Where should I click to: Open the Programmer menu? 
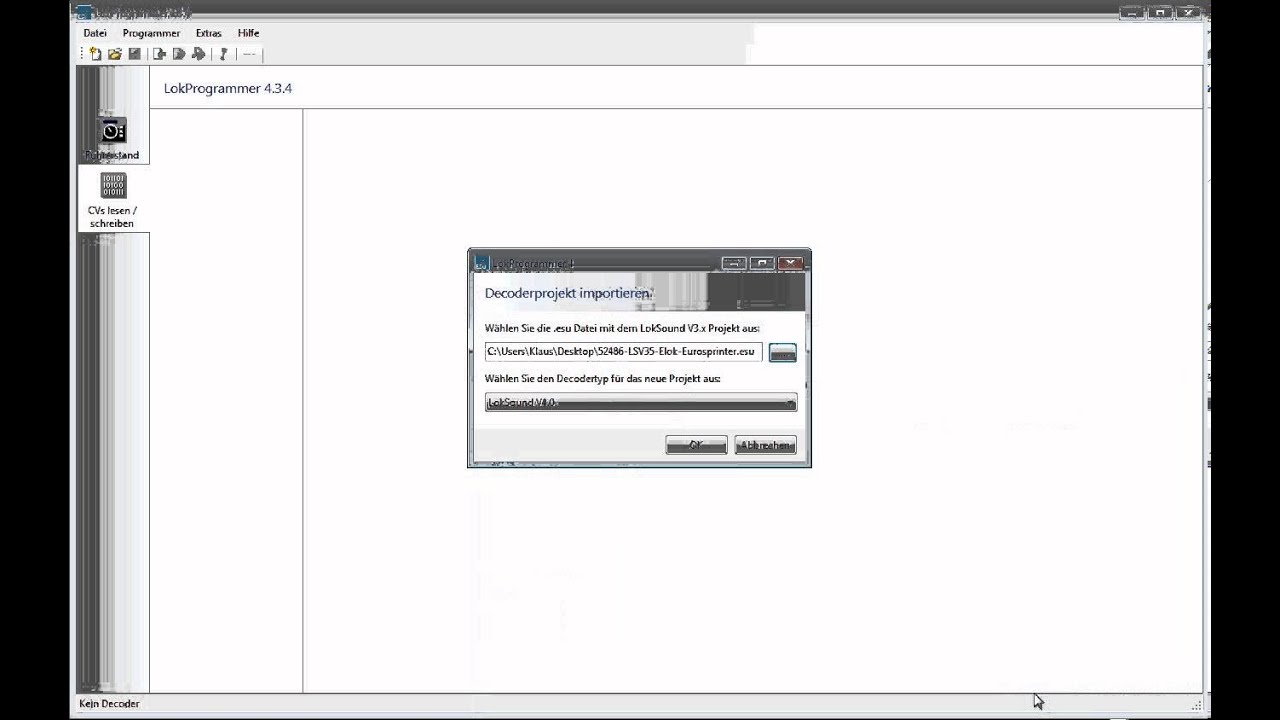pyautogui.click(x=151, y=33)
